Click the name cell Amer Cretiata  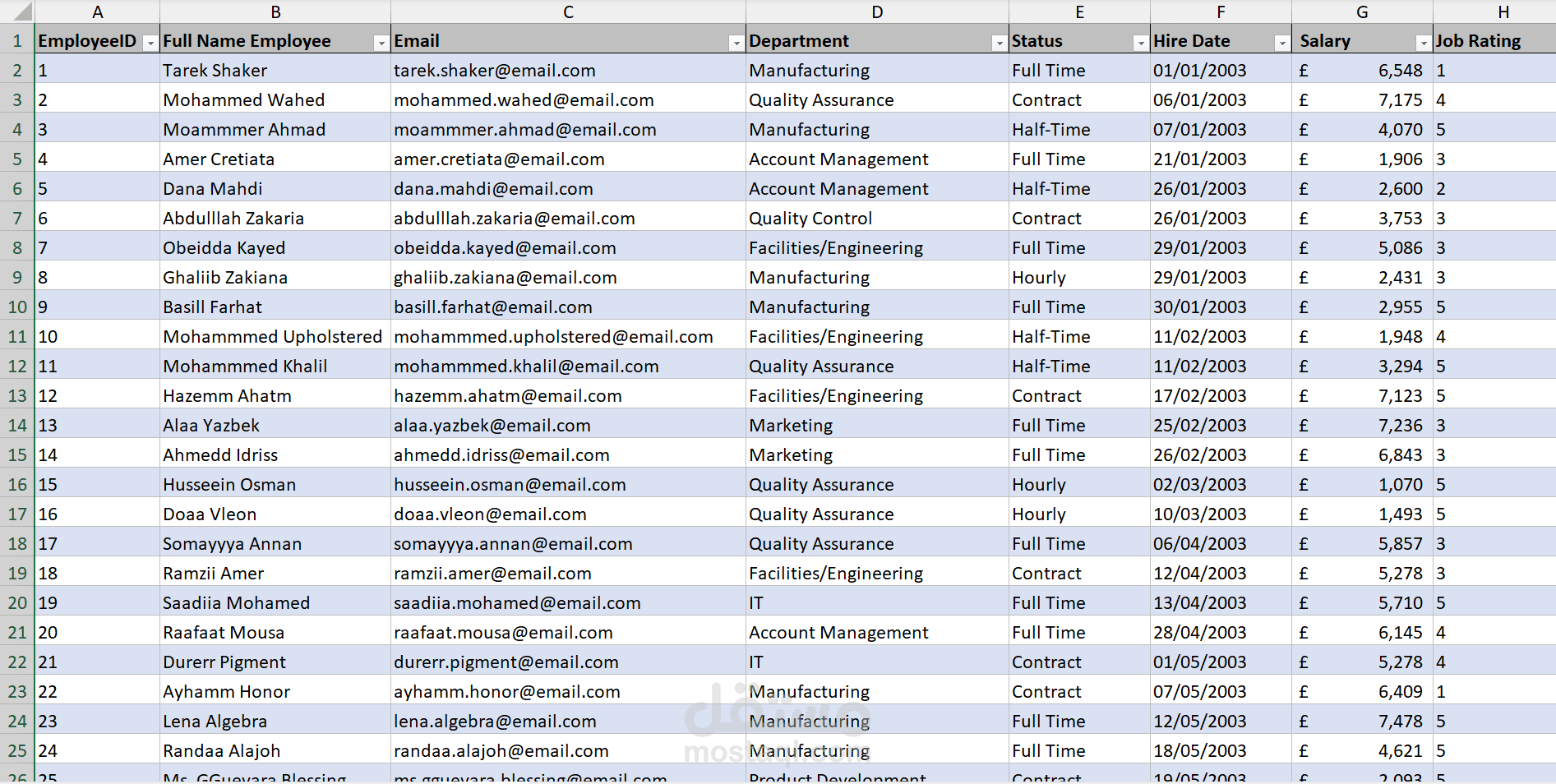tap(275, 159)
